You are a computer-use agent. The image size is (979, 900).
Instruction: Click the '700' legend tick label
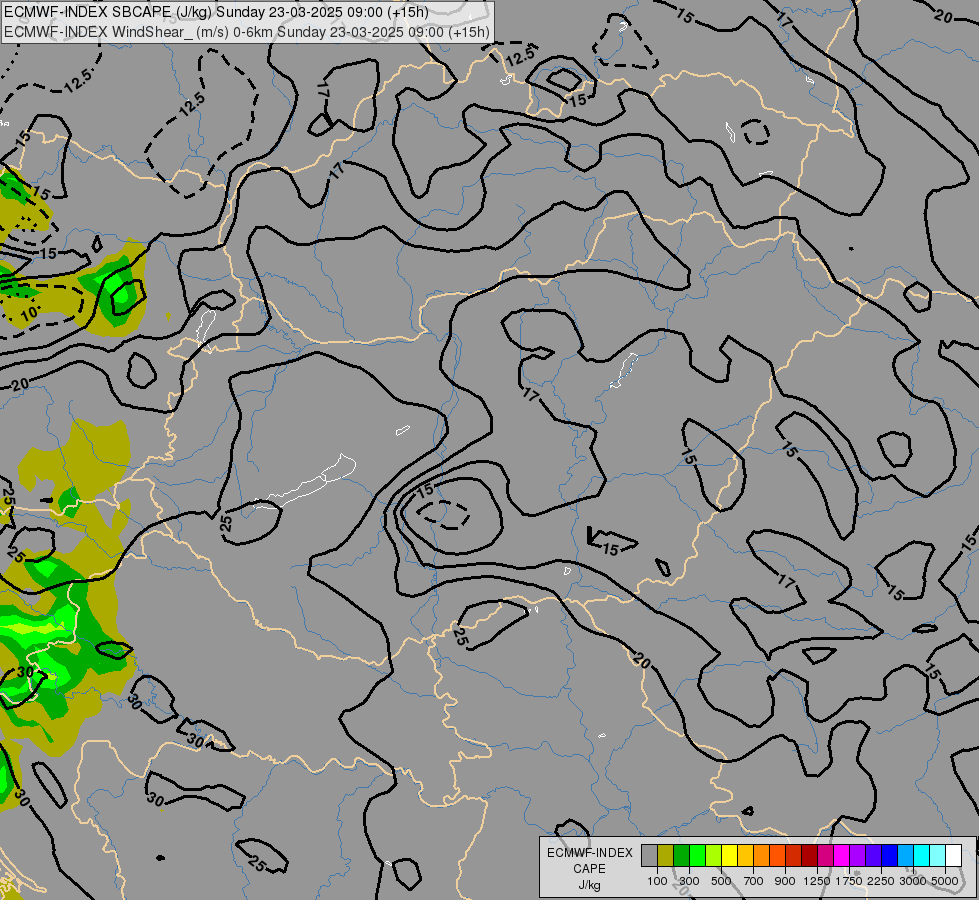(x=754, y=881)
